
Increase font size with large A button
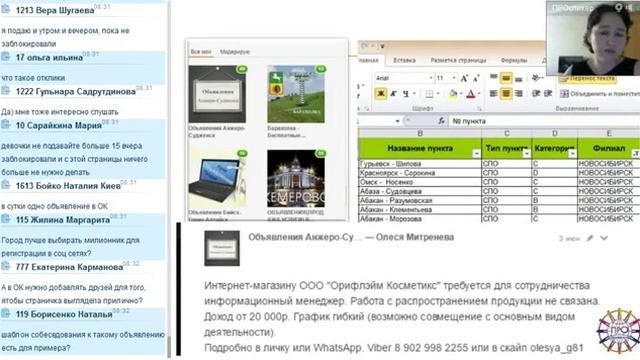(x=464, y=78)
